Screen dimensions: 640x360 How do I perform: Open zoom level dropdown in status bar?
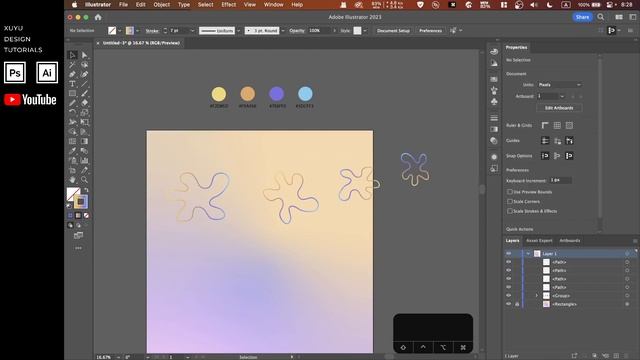[119, 357]
